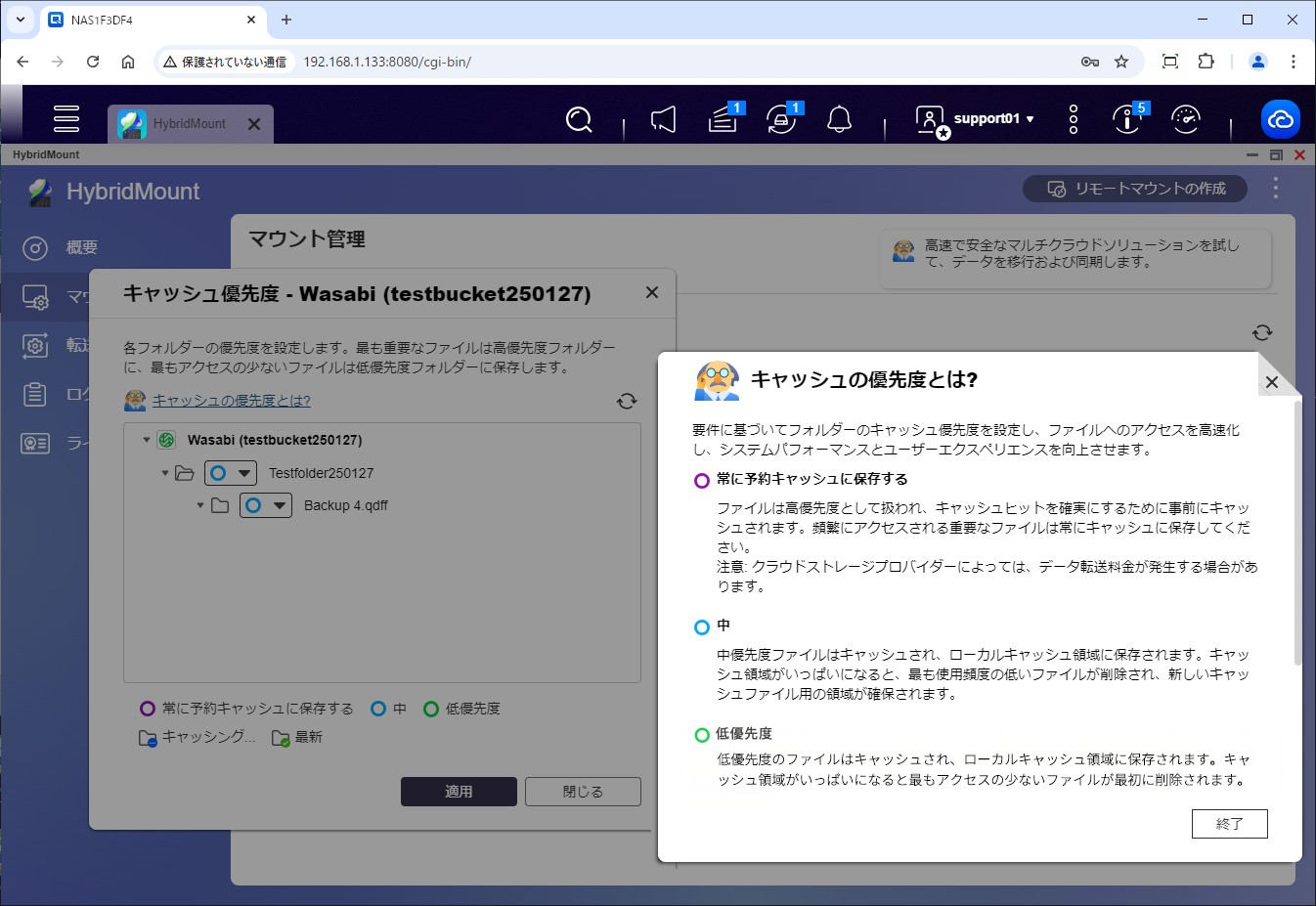The width and height of the screenshot is (1316, 906).
Task: Close the cache priority help popup
Action: (1272, 382)
